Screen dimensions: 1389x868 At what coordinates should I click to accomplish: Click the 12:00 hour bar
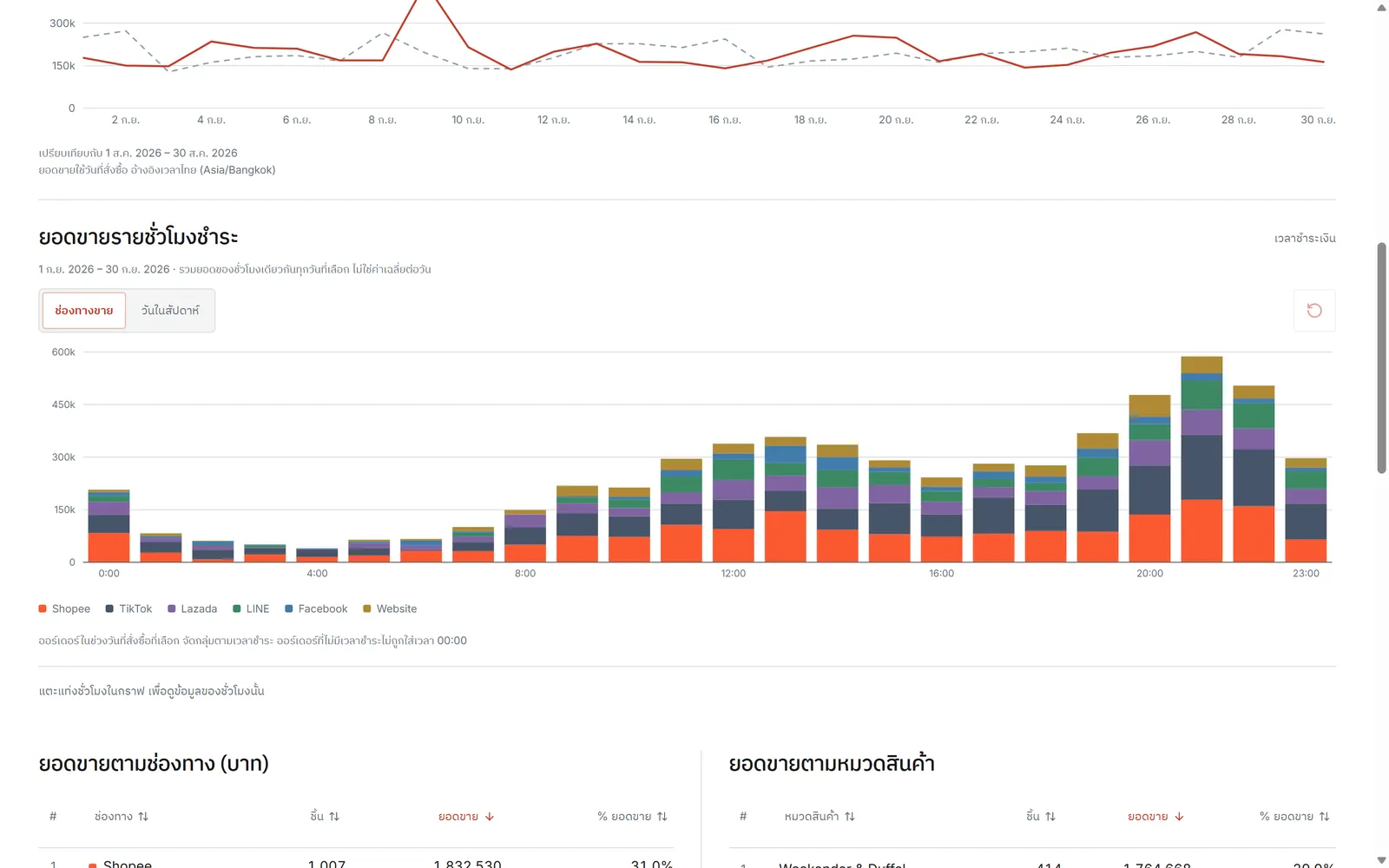pos(734,503)
